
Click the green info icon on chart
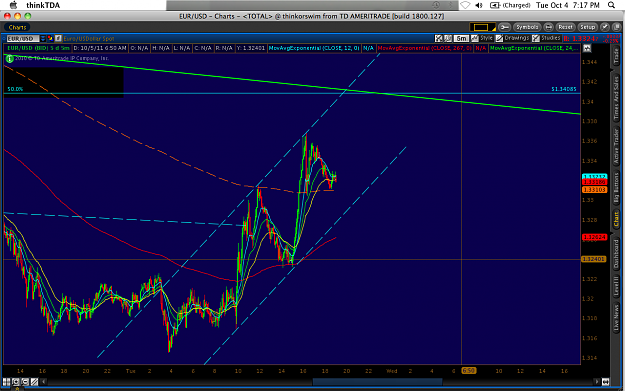[x=10, y=59]
